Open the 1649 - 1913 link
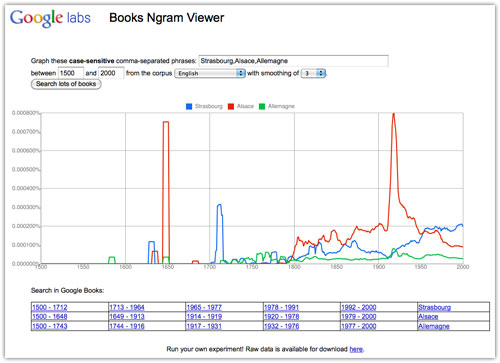Viewport: 500px width, 363px height. (127, 317)
